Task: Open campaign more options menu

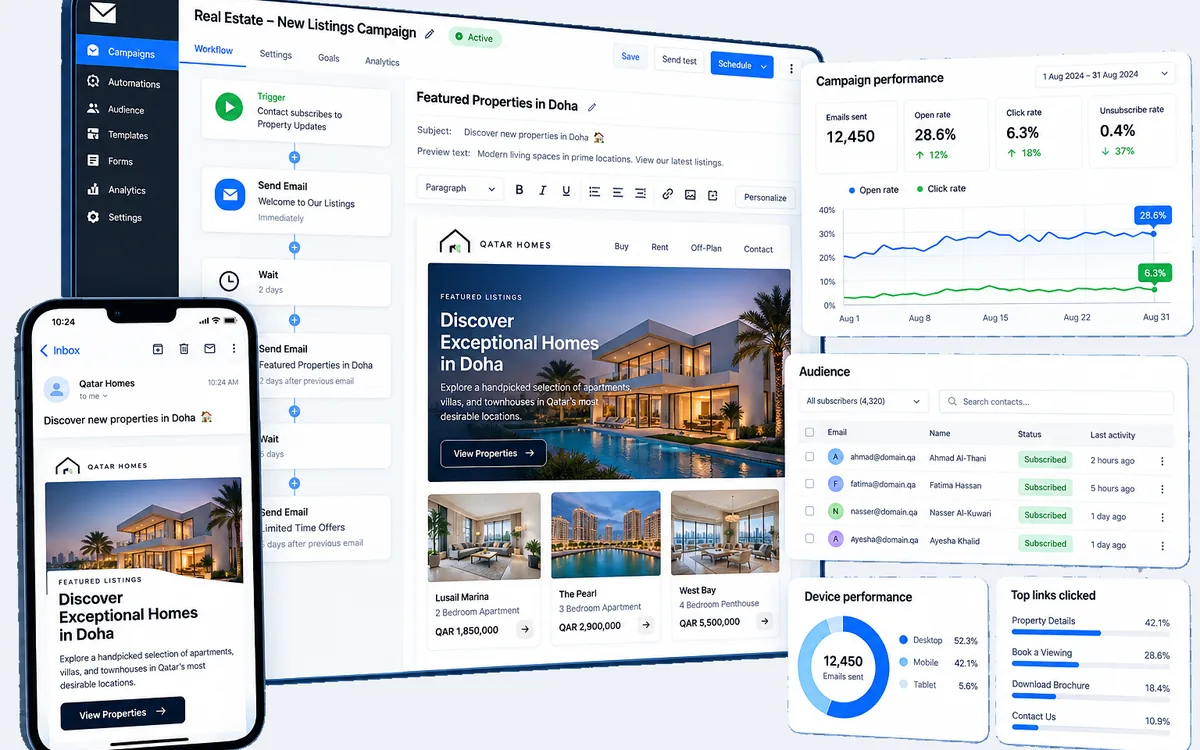Action: (791, 69)
